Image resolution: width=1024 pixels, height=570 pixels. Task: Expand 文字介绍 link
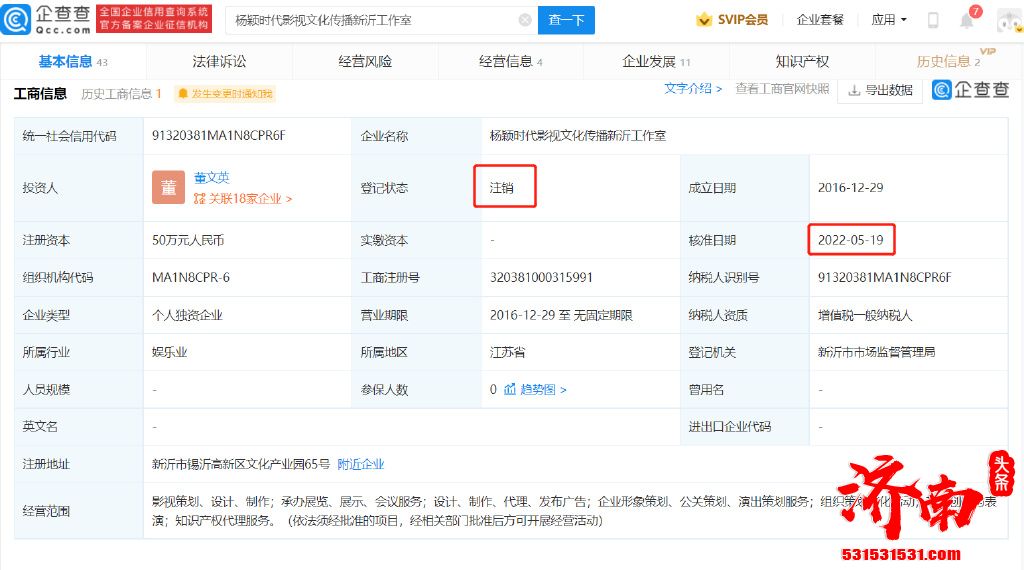point(693,89)
